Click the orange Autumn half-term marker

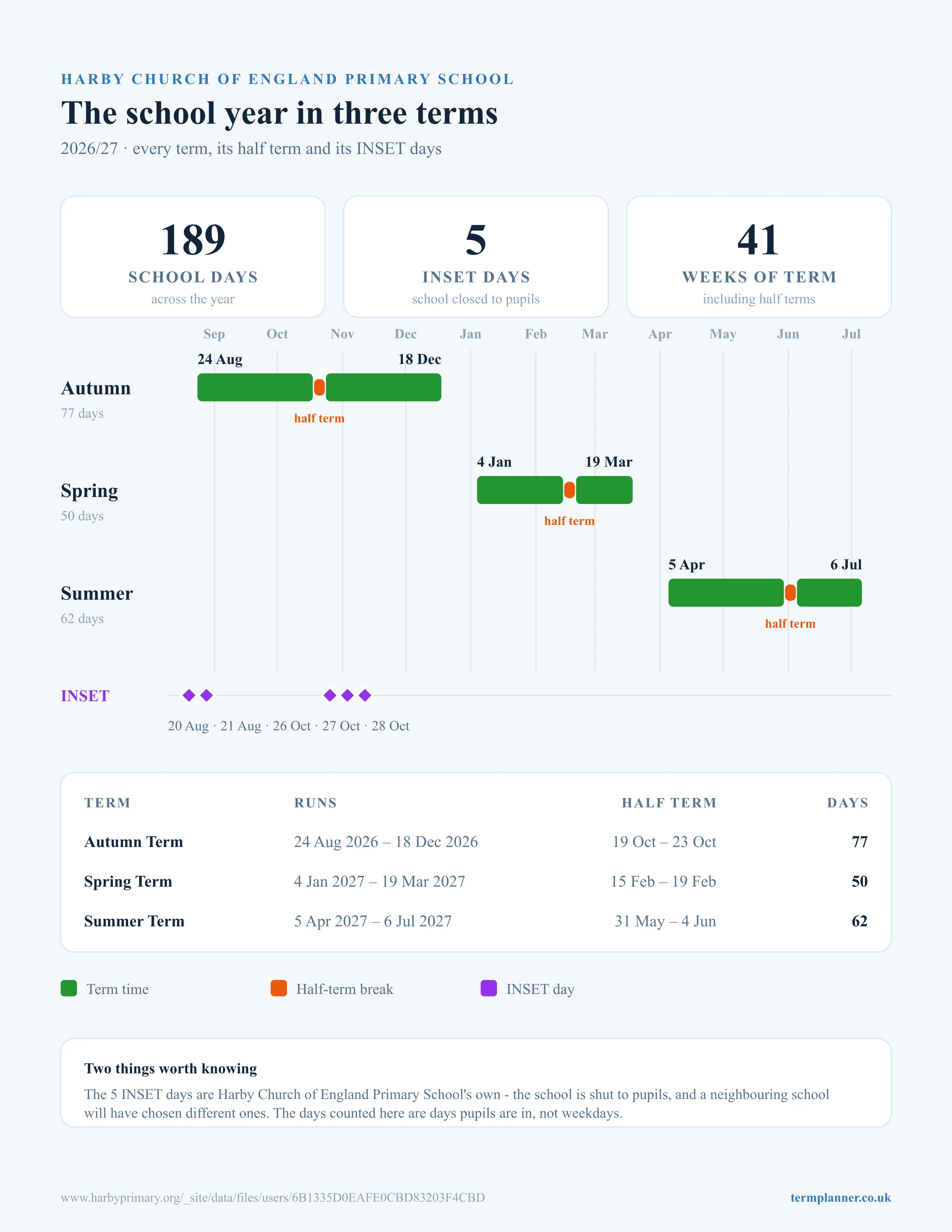tap(319, 388)
